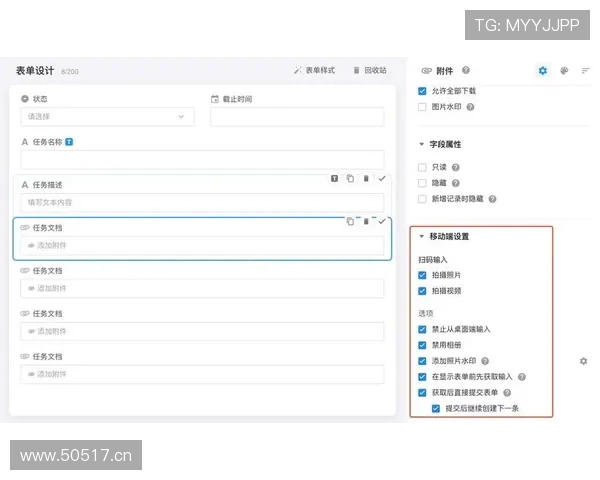Click the help icon next to 附件 title
The height and width of the screenshot is (480, 600).
pos(466,70)
